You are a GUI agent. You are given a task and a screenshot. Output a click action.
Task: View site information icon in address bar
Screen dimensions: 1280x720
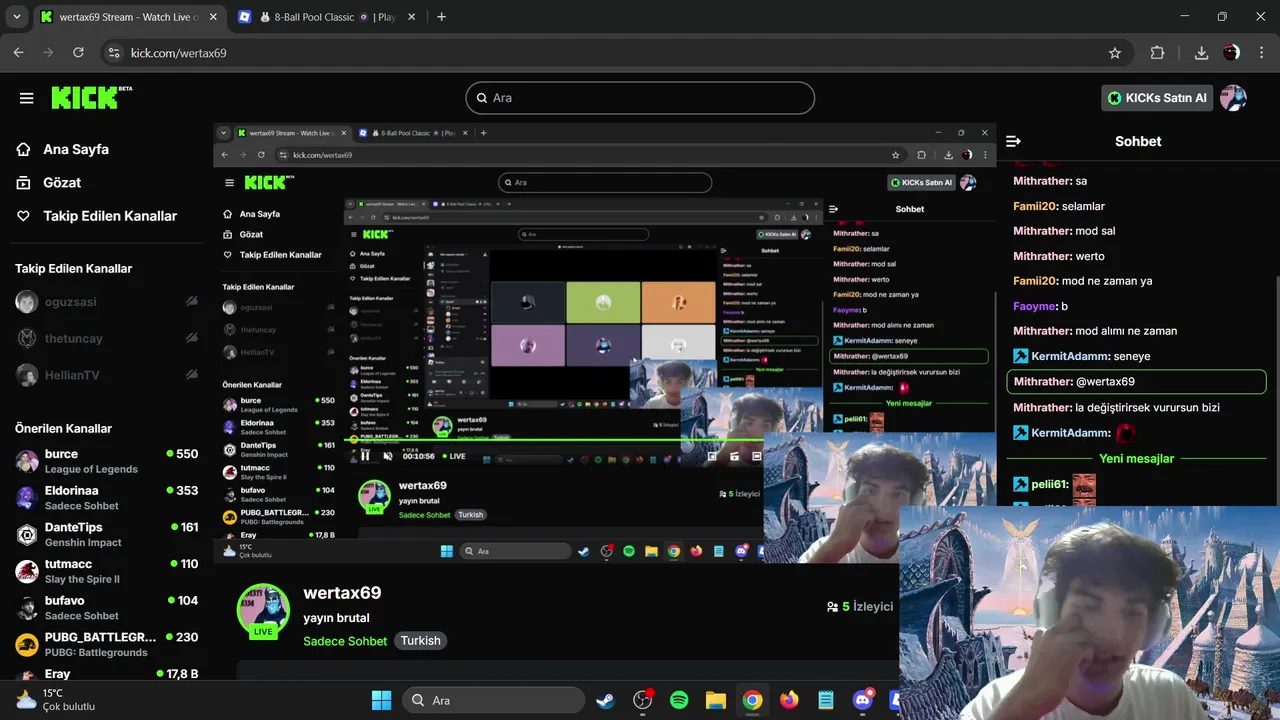tap(113, 53)
